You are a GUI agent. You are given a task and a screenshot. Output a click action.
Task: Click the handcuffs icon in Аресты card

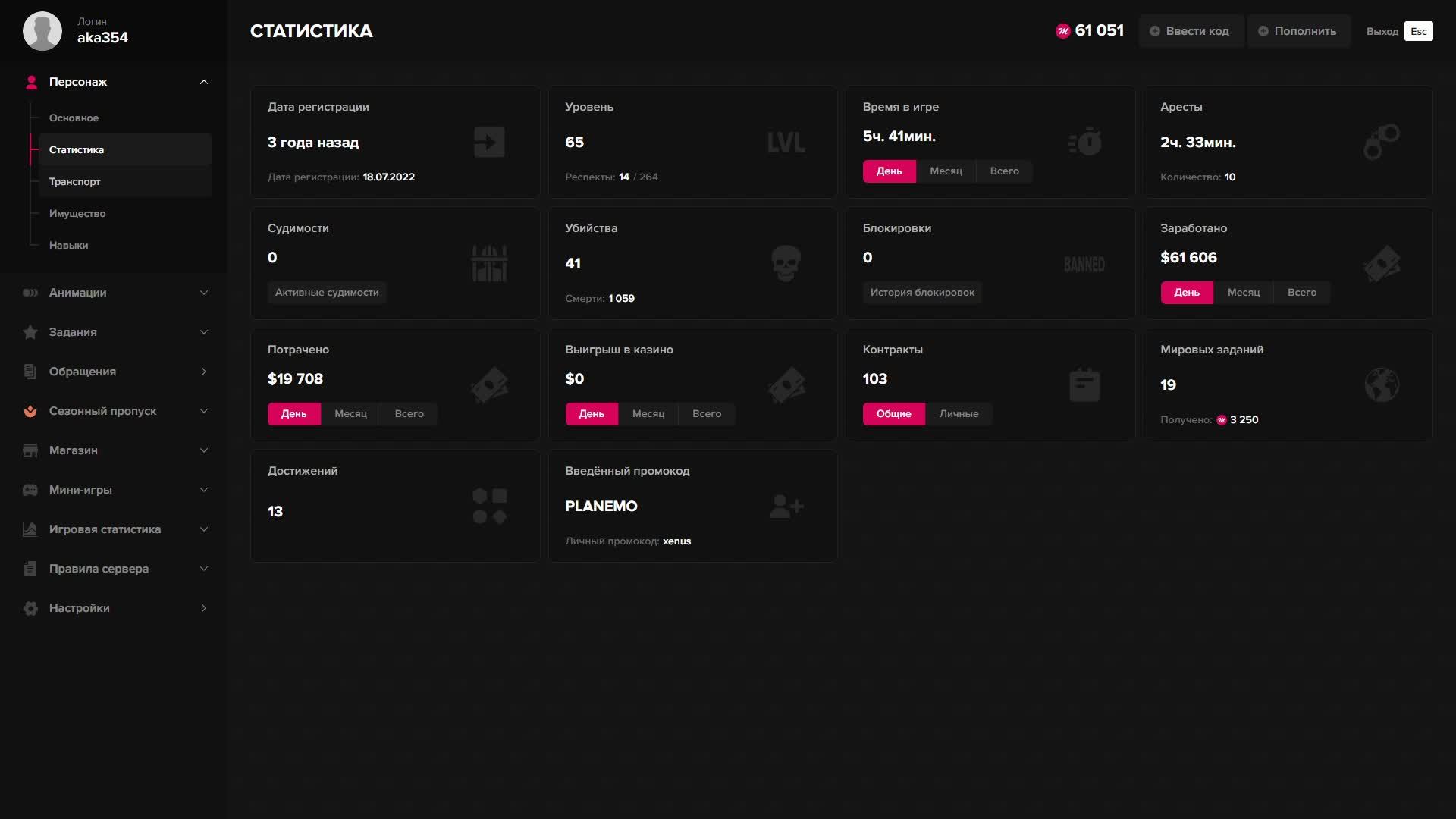click(1381, 142)
